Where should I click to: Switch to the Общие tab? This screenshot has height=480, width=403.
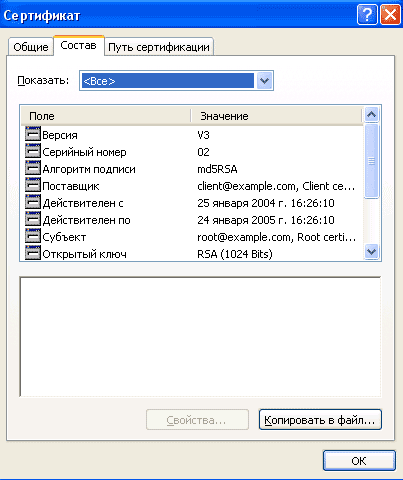click(x=31, y=47)
